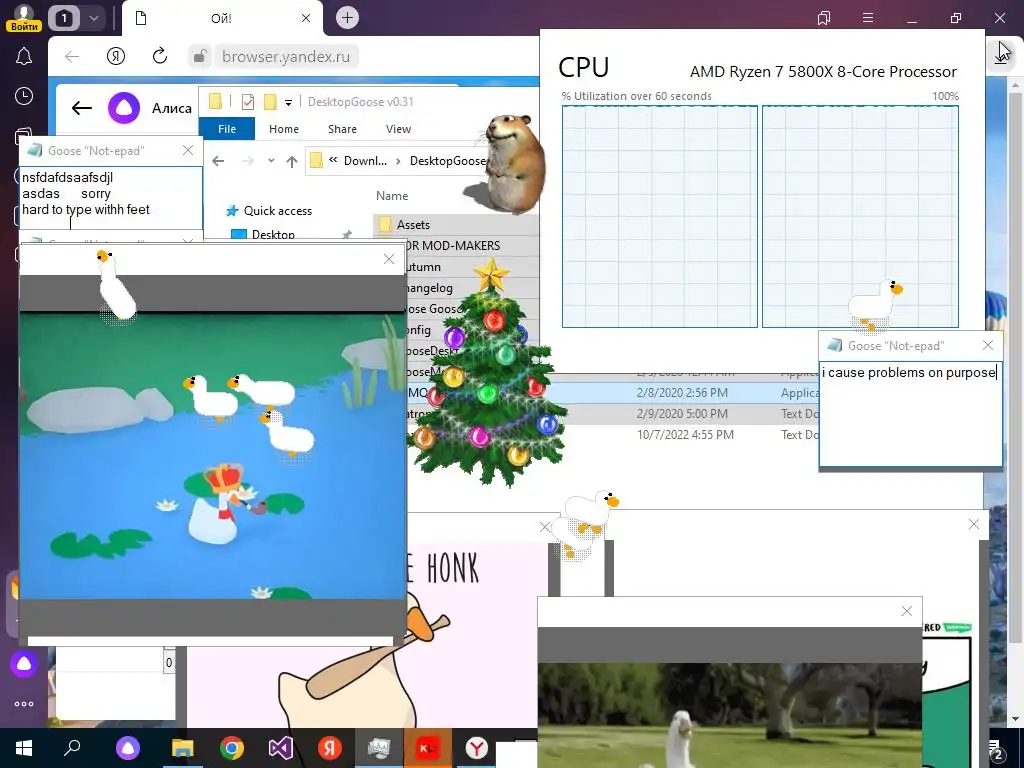Open Task Manager from taskbar
Viewport: 1024px width, 768px height.
(x=379, y=748)
